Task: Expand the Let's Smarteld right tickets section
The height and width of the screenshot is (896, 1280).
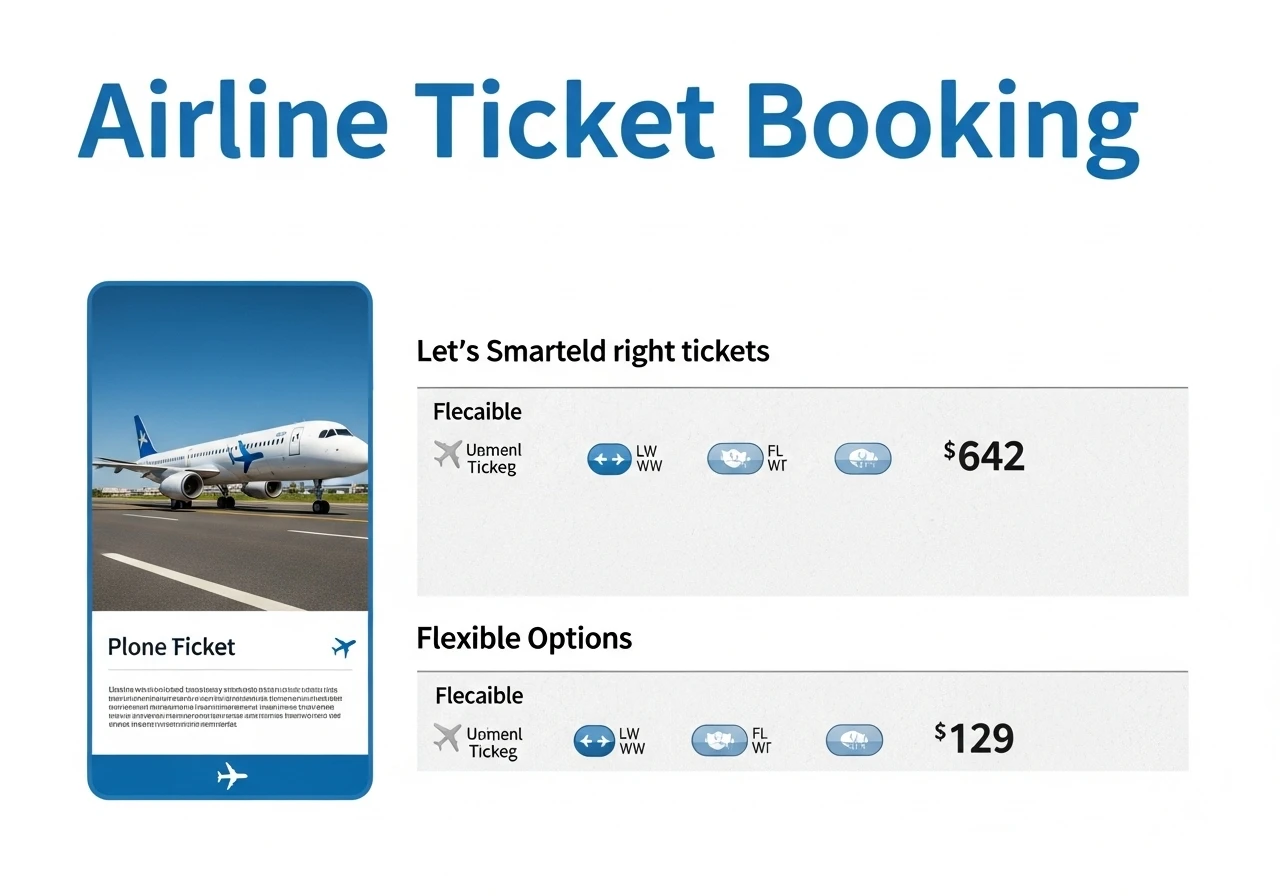Action: pyautogui.click(x=593, y=351)
